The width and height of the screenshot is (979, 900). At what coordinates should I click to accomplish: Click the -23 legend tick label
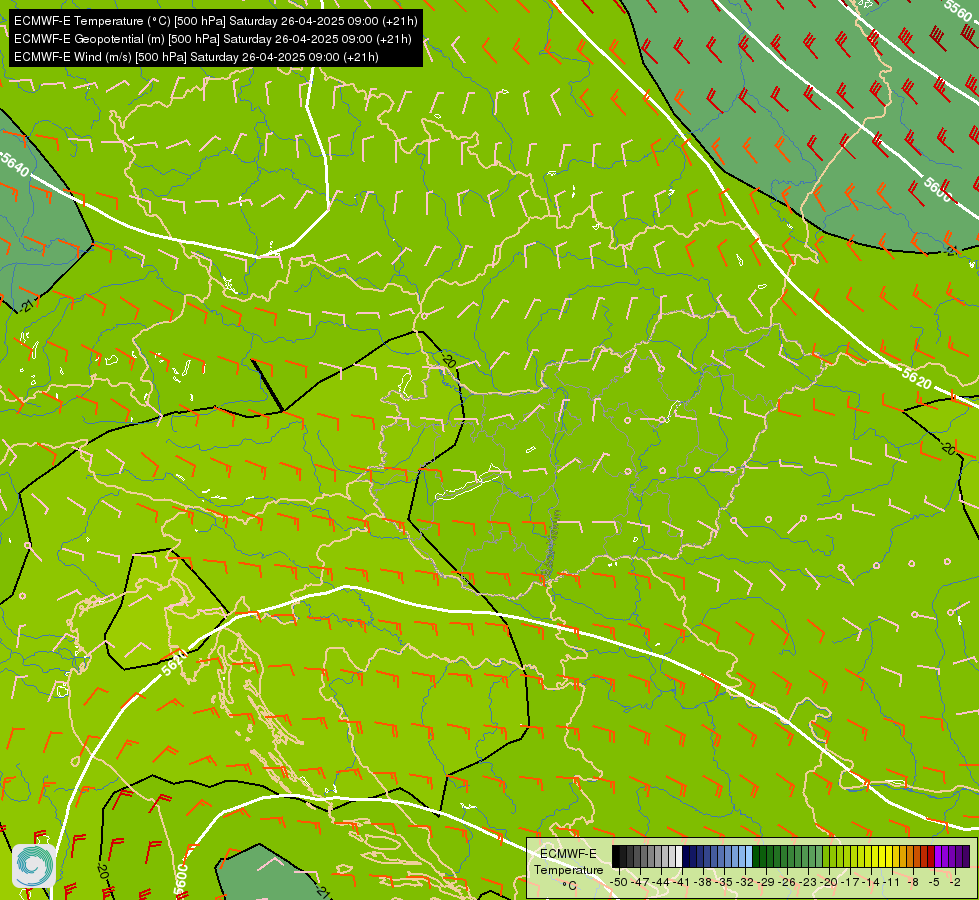tap(808, 882)
